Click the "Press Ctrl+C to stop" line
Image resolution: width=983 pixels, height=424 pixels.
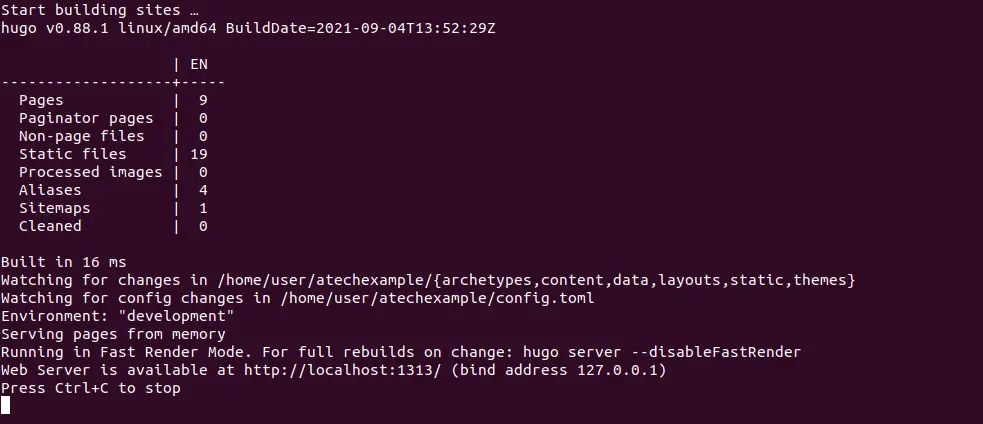coord(90,388)
